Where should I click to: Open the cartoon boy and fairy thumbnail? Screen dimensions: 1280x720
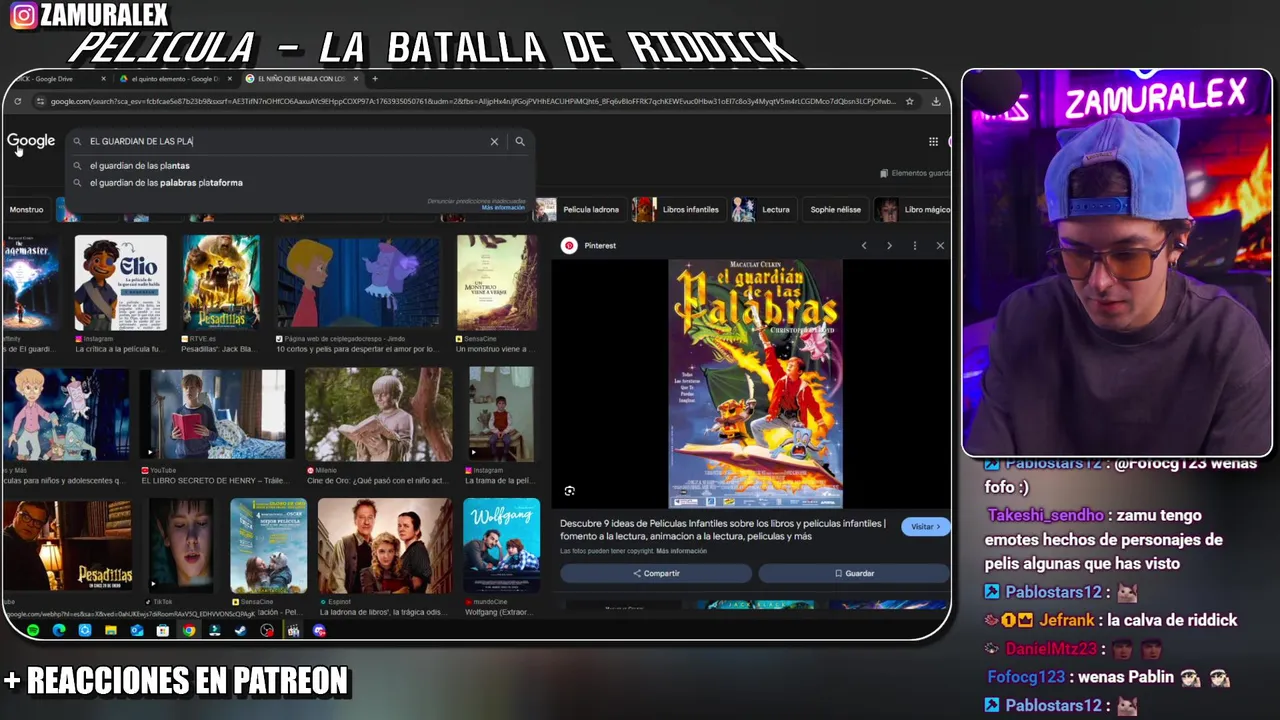click(358, 283)
